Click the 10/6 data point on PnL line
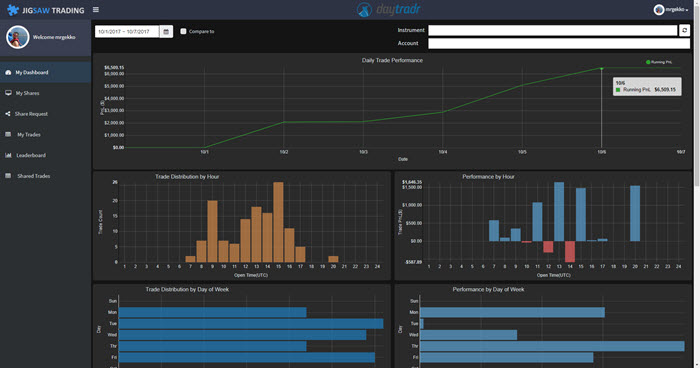The height and width of the screenshot is (368, 700). (x=601, y=68)
